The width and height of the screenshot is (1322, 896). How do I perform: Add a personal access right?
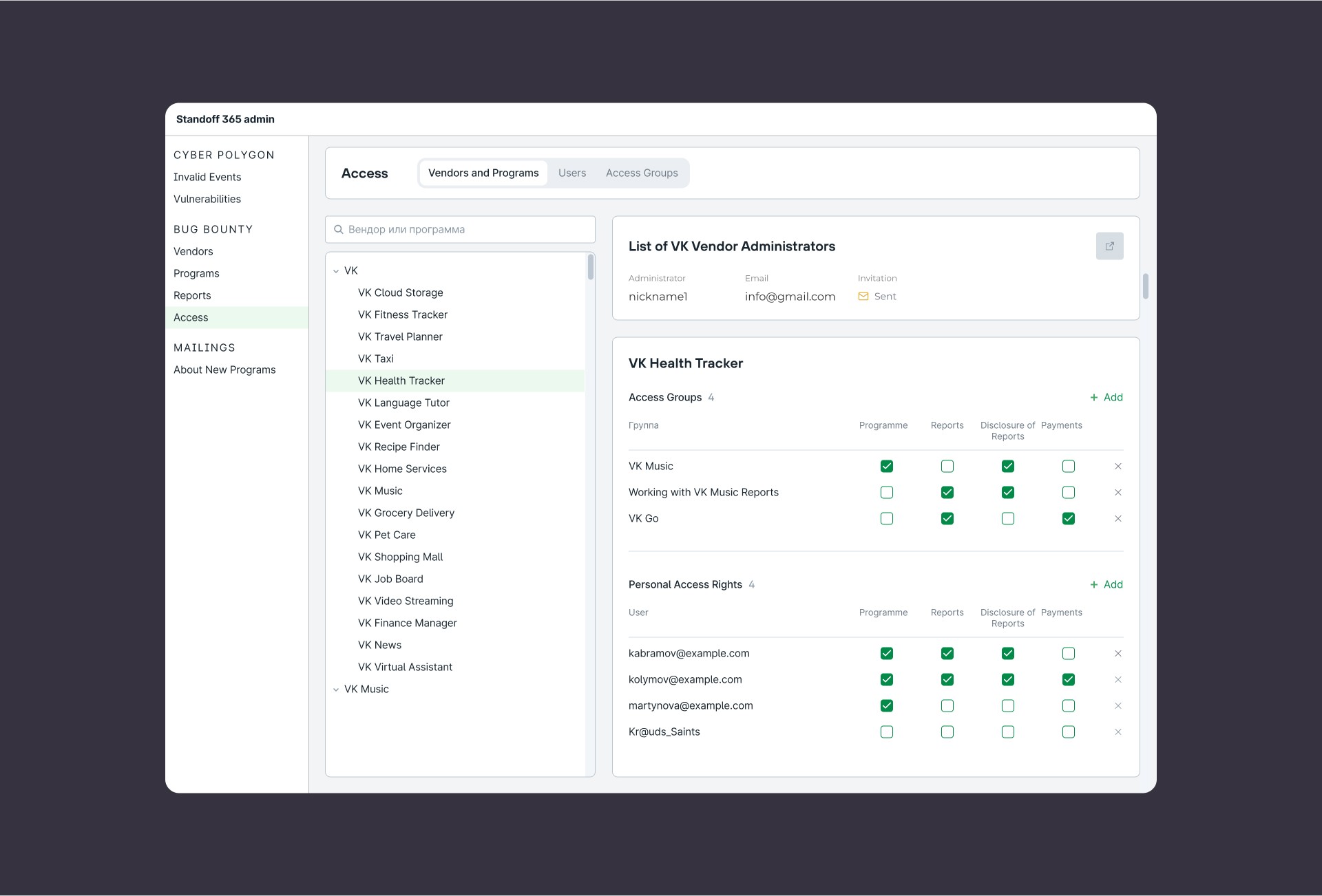[x=1106, y=585]
